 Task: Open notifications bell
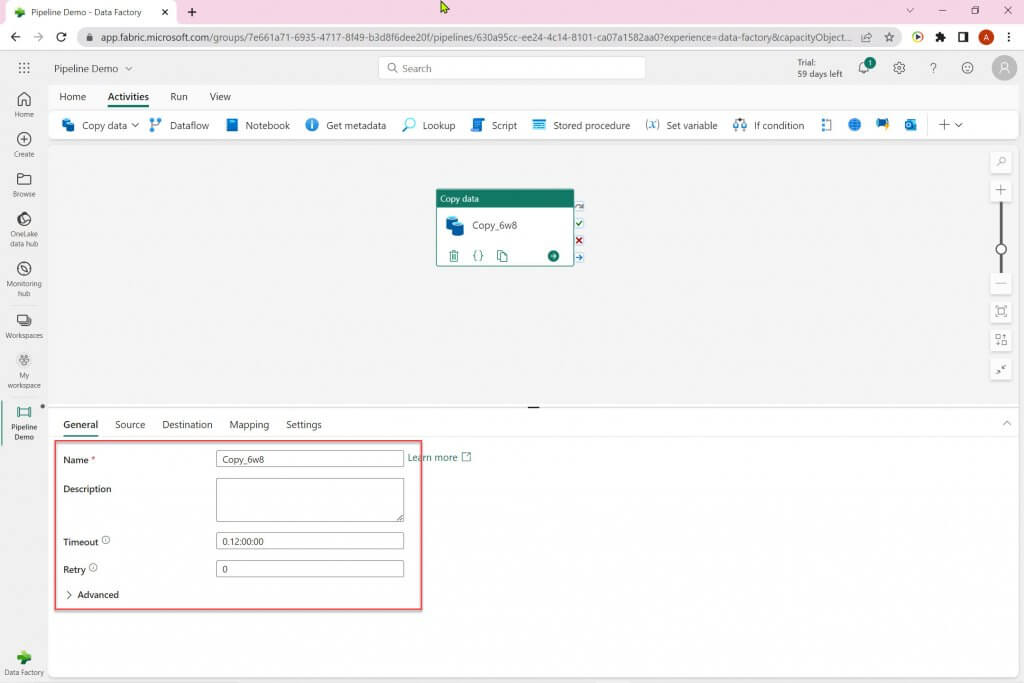865,67
